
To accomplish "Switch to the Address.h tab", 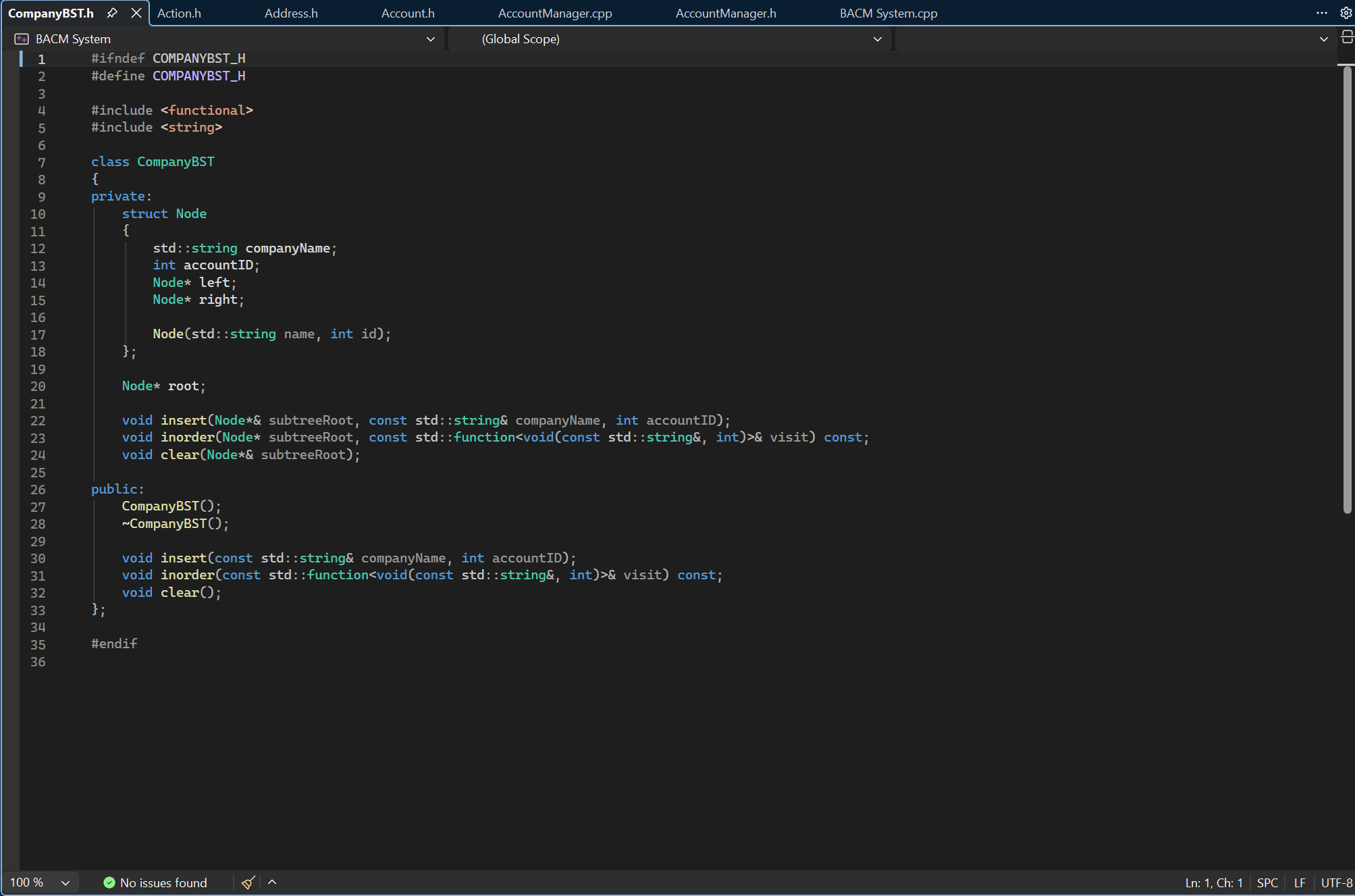I will 291,13.
